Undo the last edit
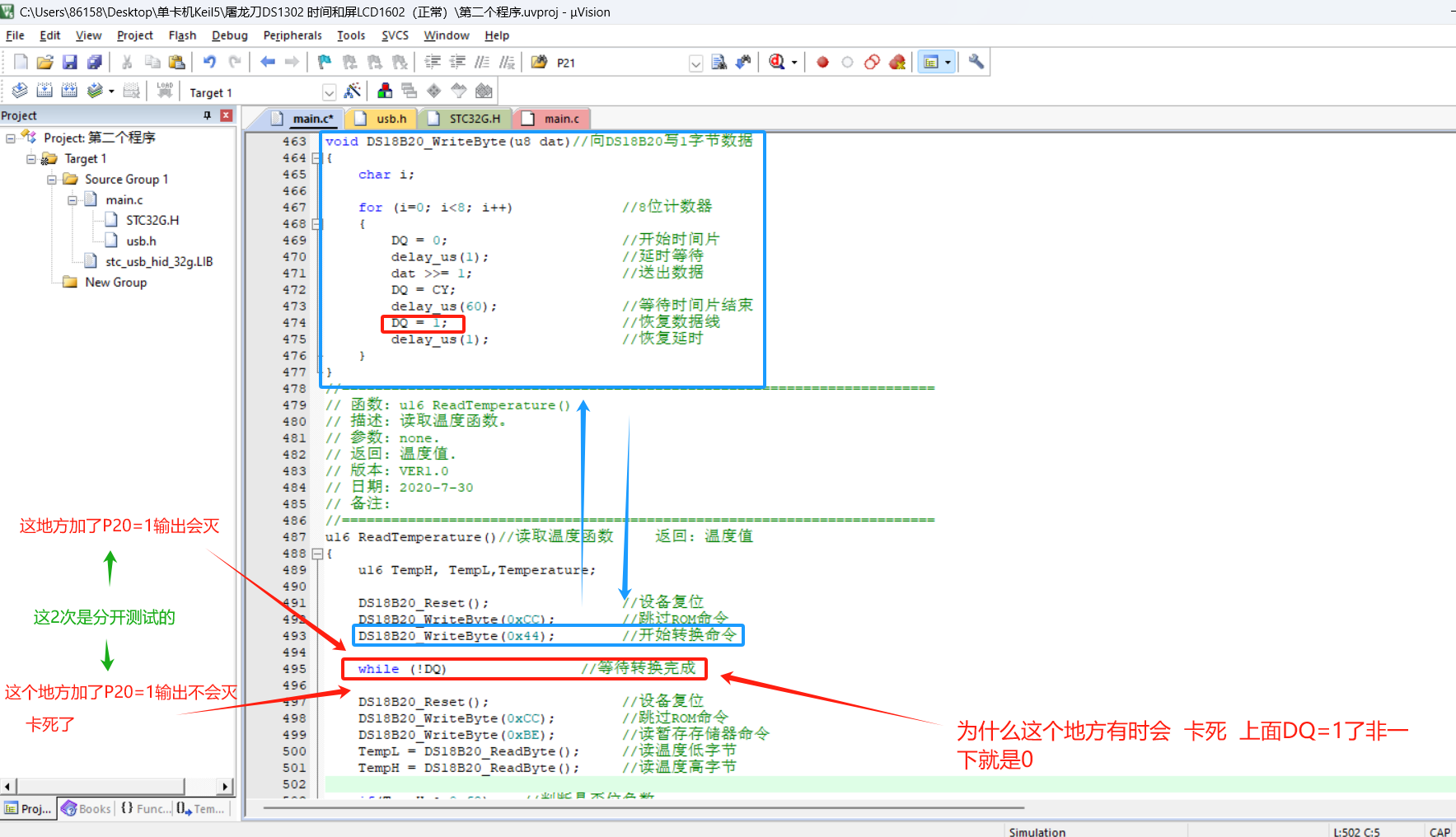Viewport: 1456px width, 837px height. [209, 62]
